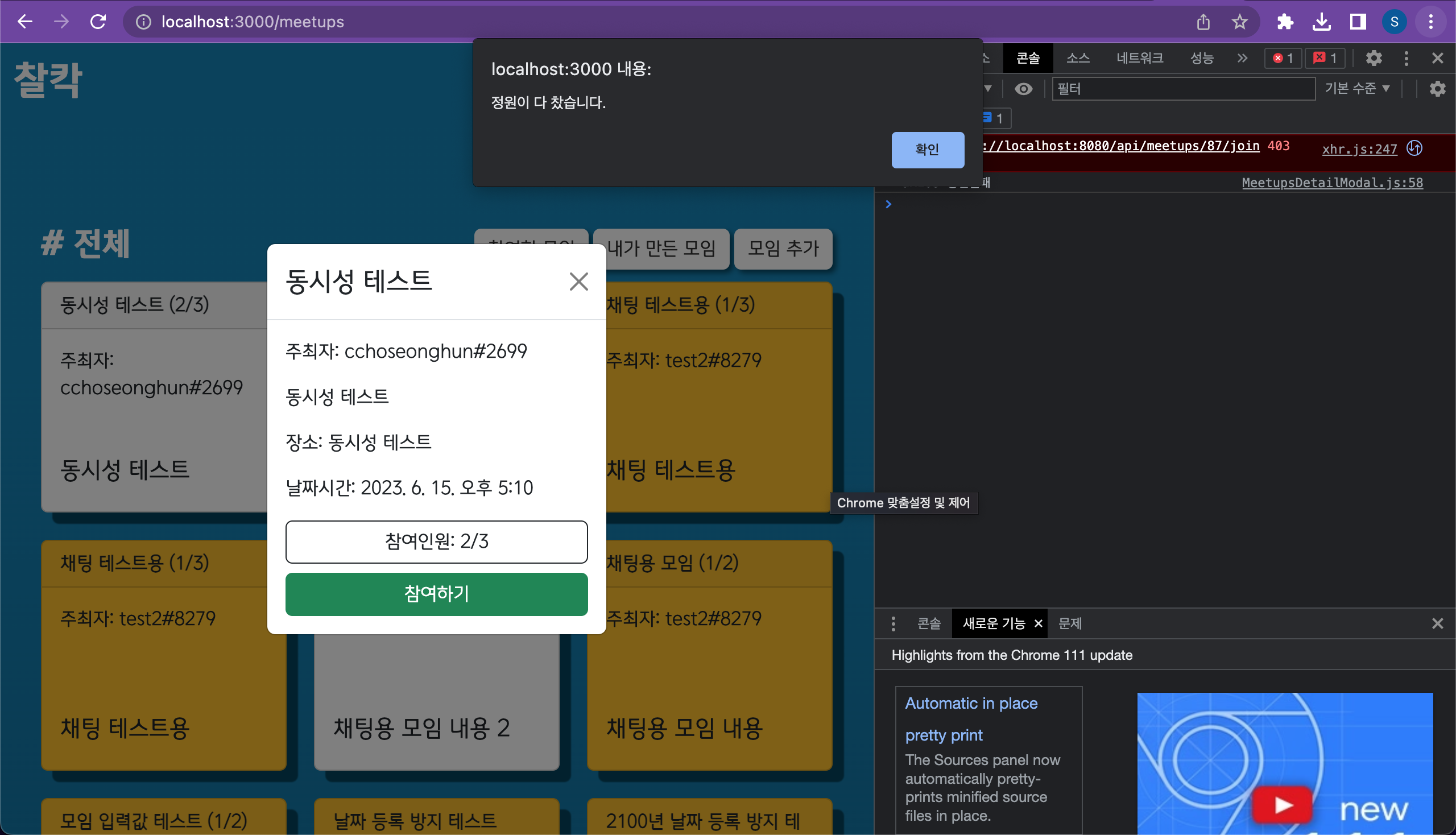Screen dimensions: 1456x835
Task: Open the downloads icon in toolbar
Action: pos(1321,22)
